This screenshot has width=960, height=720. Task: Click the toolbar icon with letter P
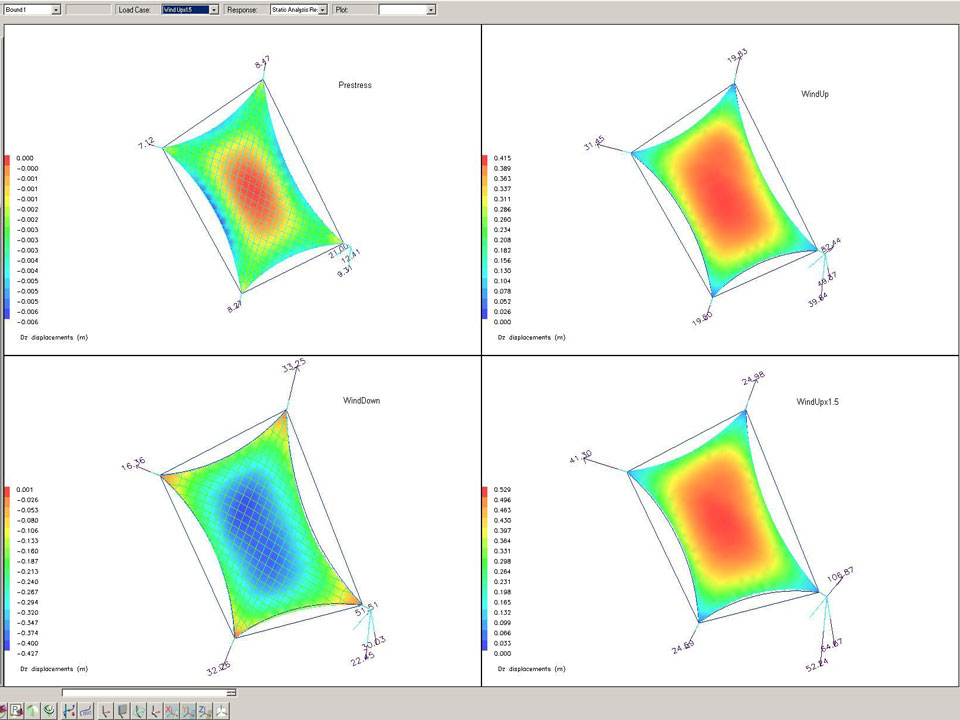pyautogui.click(x=16, y=710)
